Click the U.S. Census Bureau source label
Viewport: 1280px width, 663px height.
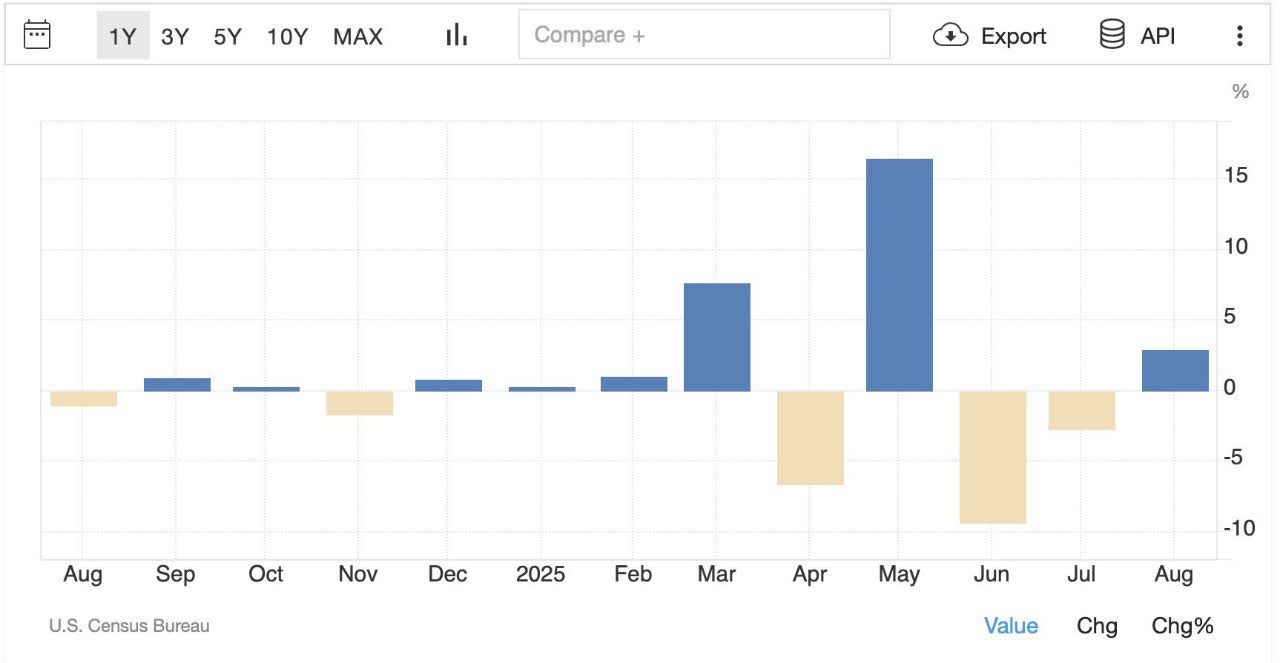(129, 626)
